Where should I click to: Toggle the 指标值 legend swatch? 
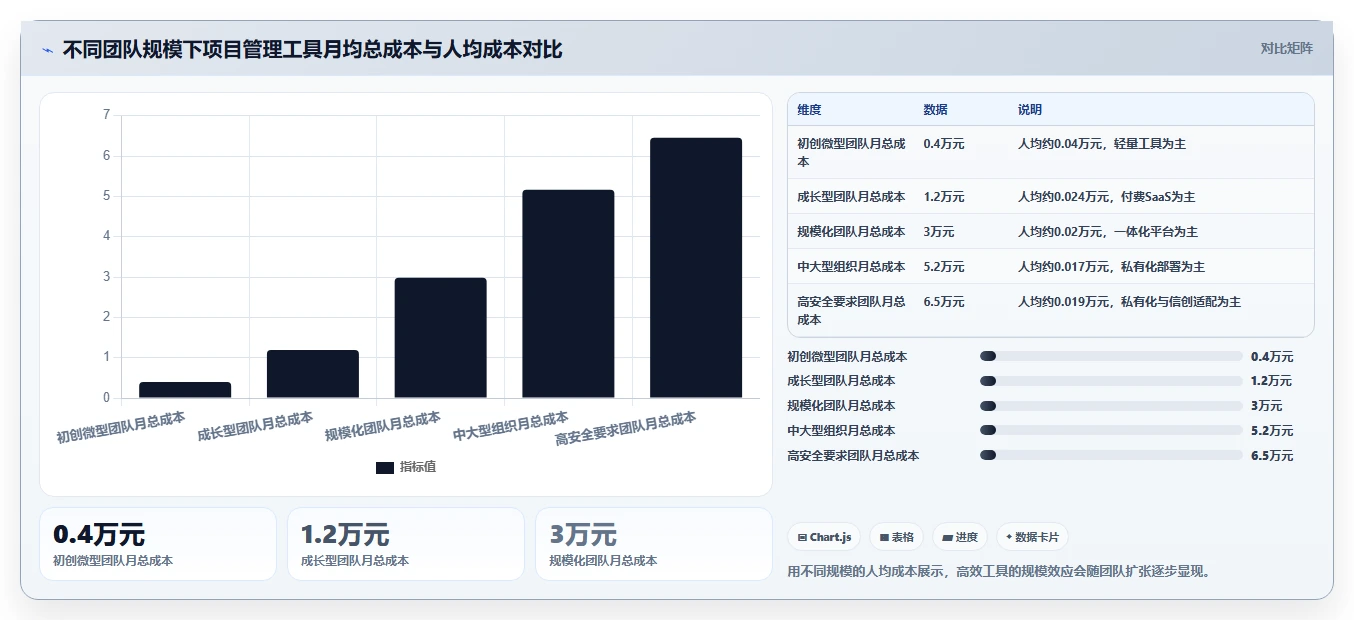click(385, 467)
